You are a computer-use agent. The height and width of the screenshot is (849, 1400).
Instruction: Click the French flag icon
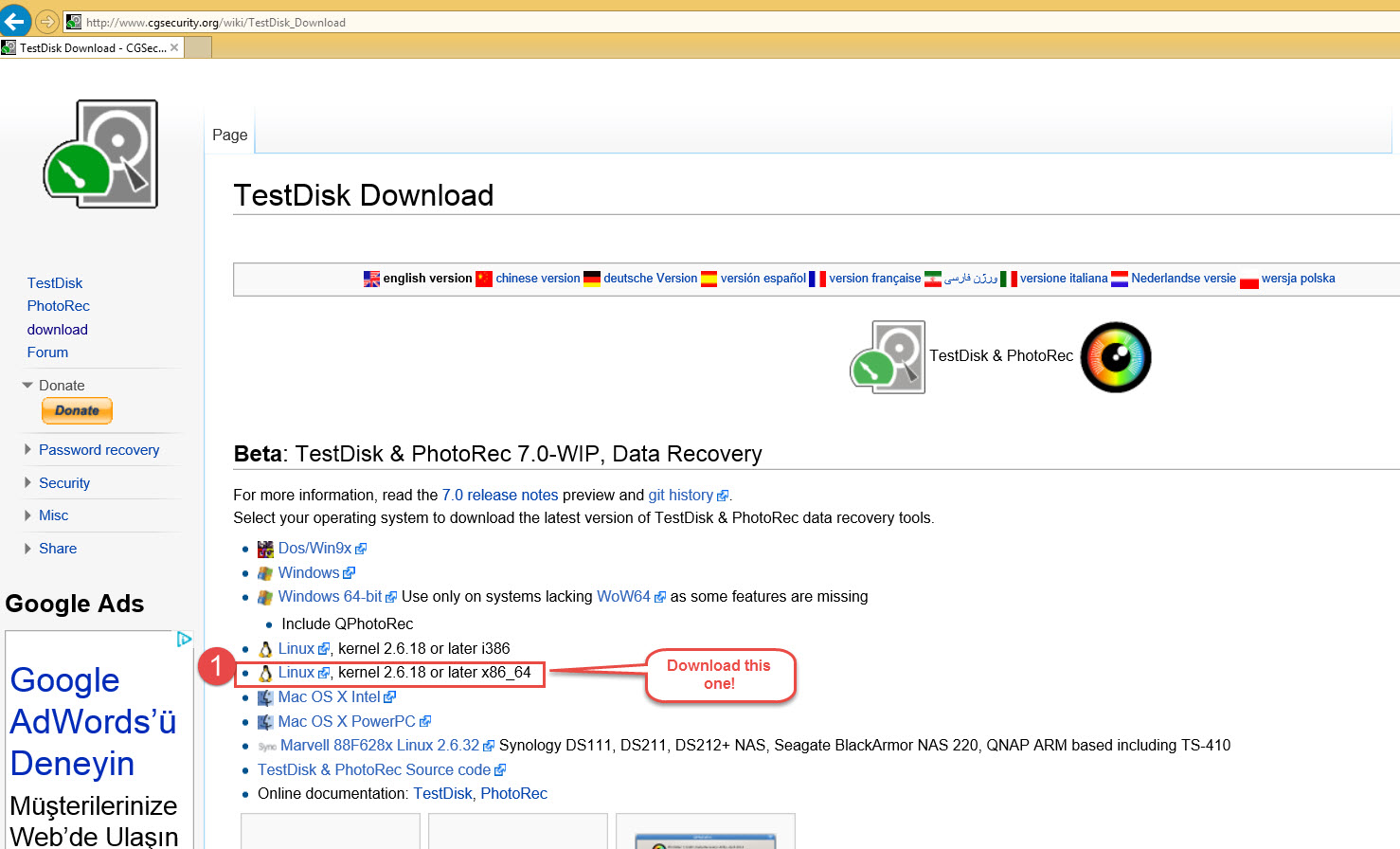point(817,279)
